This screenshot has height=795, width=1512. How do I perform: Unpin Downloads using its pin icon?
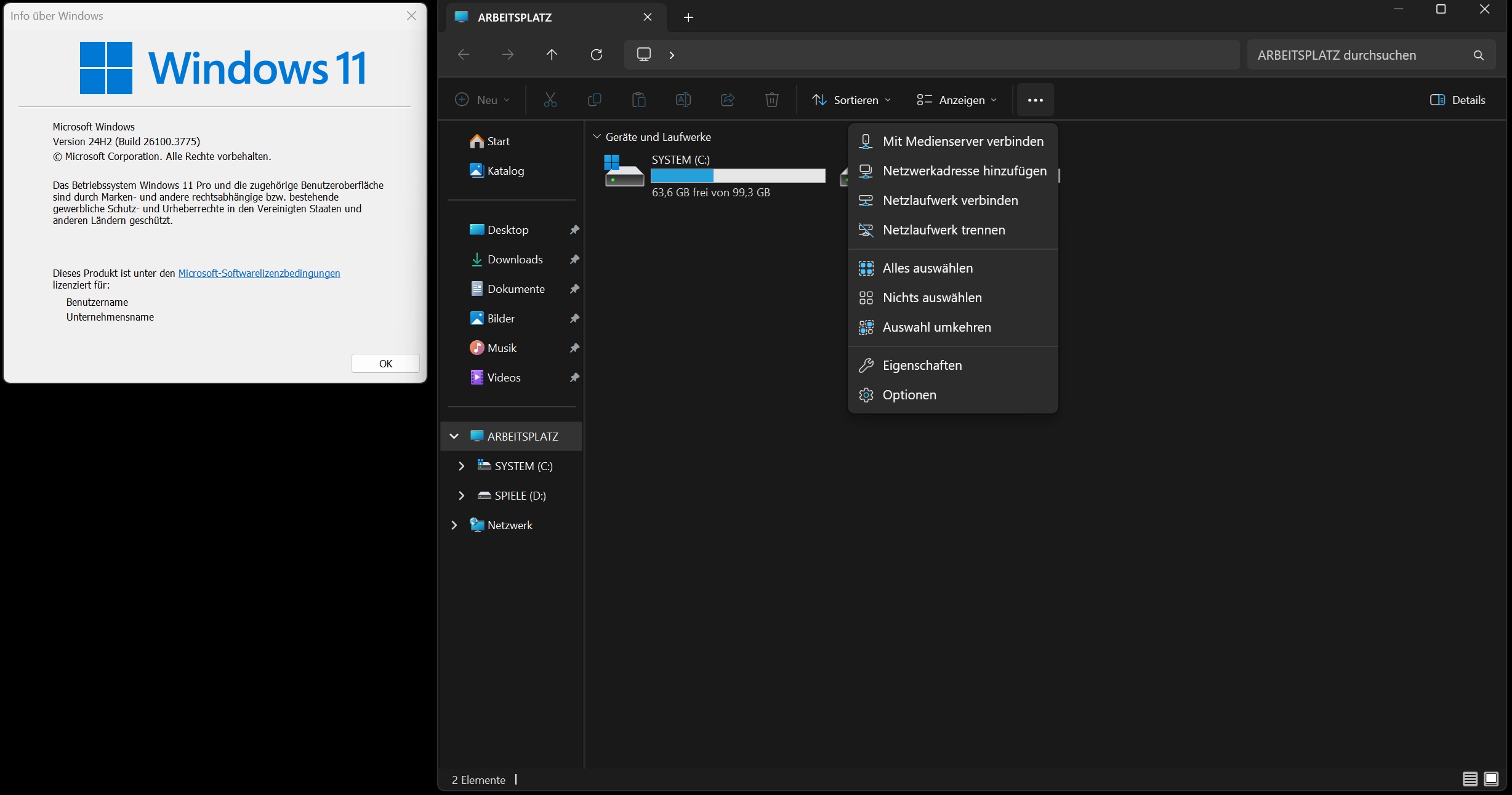[574, 260]
